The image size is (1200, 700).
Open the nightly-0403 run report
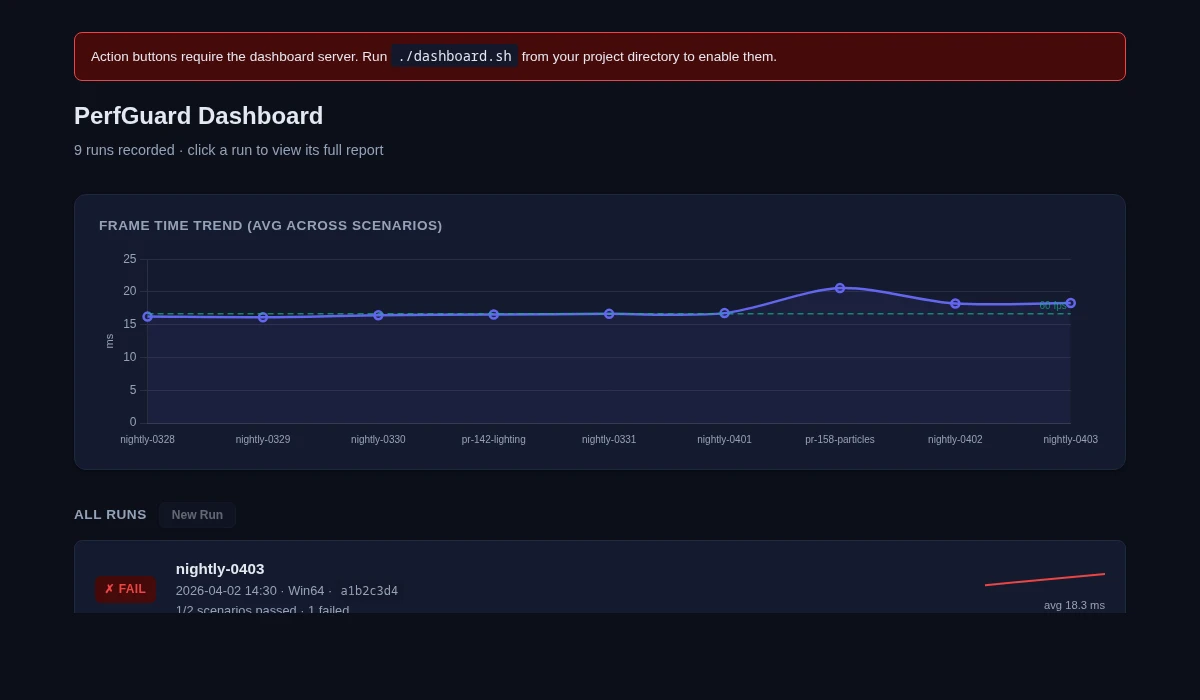coord(219,568)
